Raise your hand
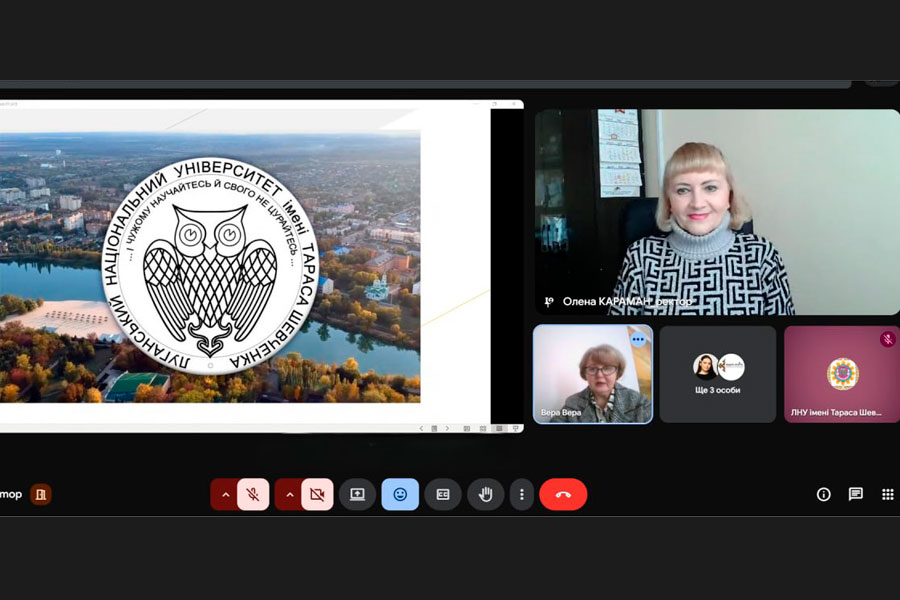 pos(486,494)
